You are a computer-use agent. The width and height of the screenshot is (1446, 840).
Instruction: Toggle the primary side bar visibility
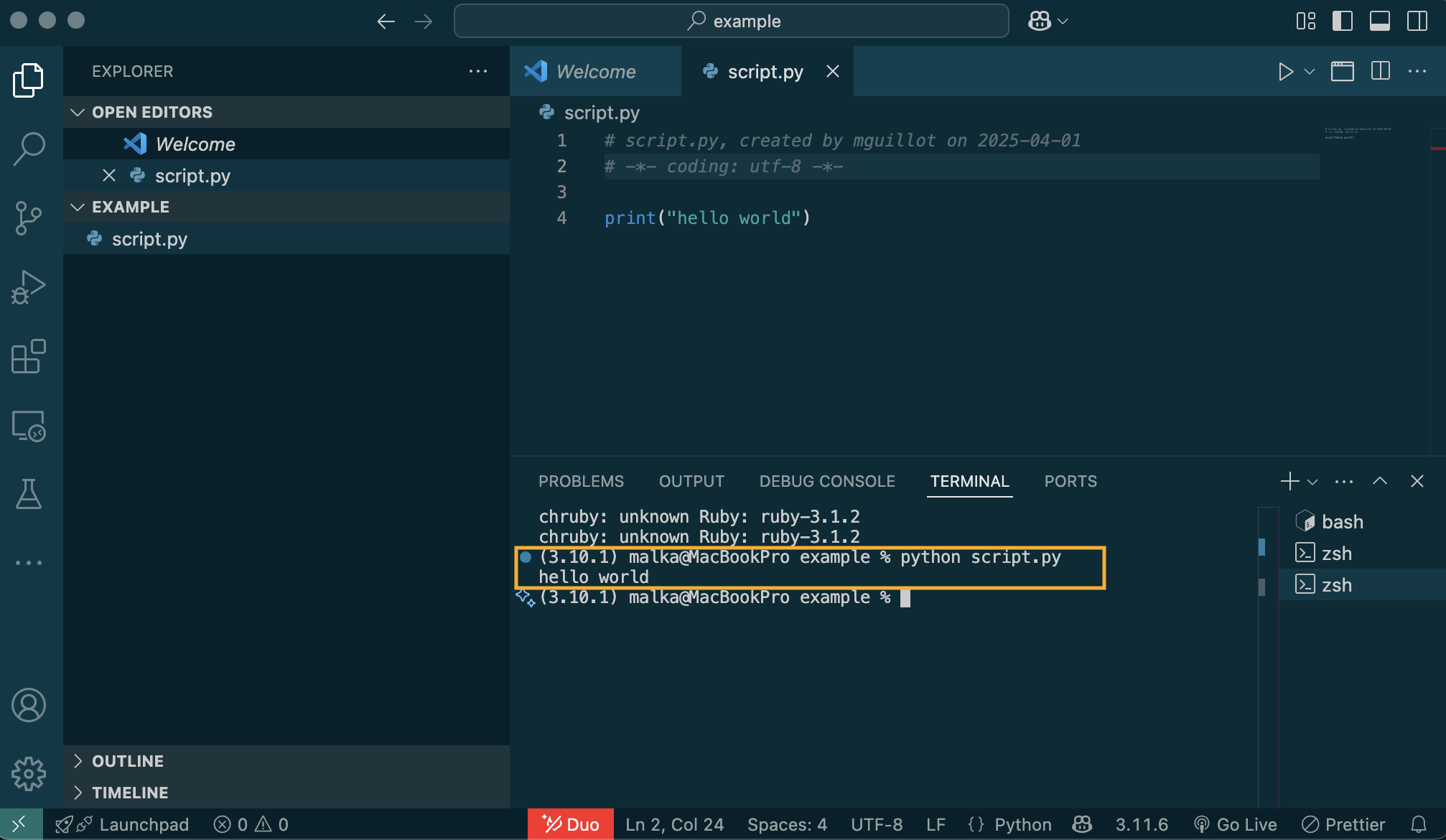(1342, 21)
